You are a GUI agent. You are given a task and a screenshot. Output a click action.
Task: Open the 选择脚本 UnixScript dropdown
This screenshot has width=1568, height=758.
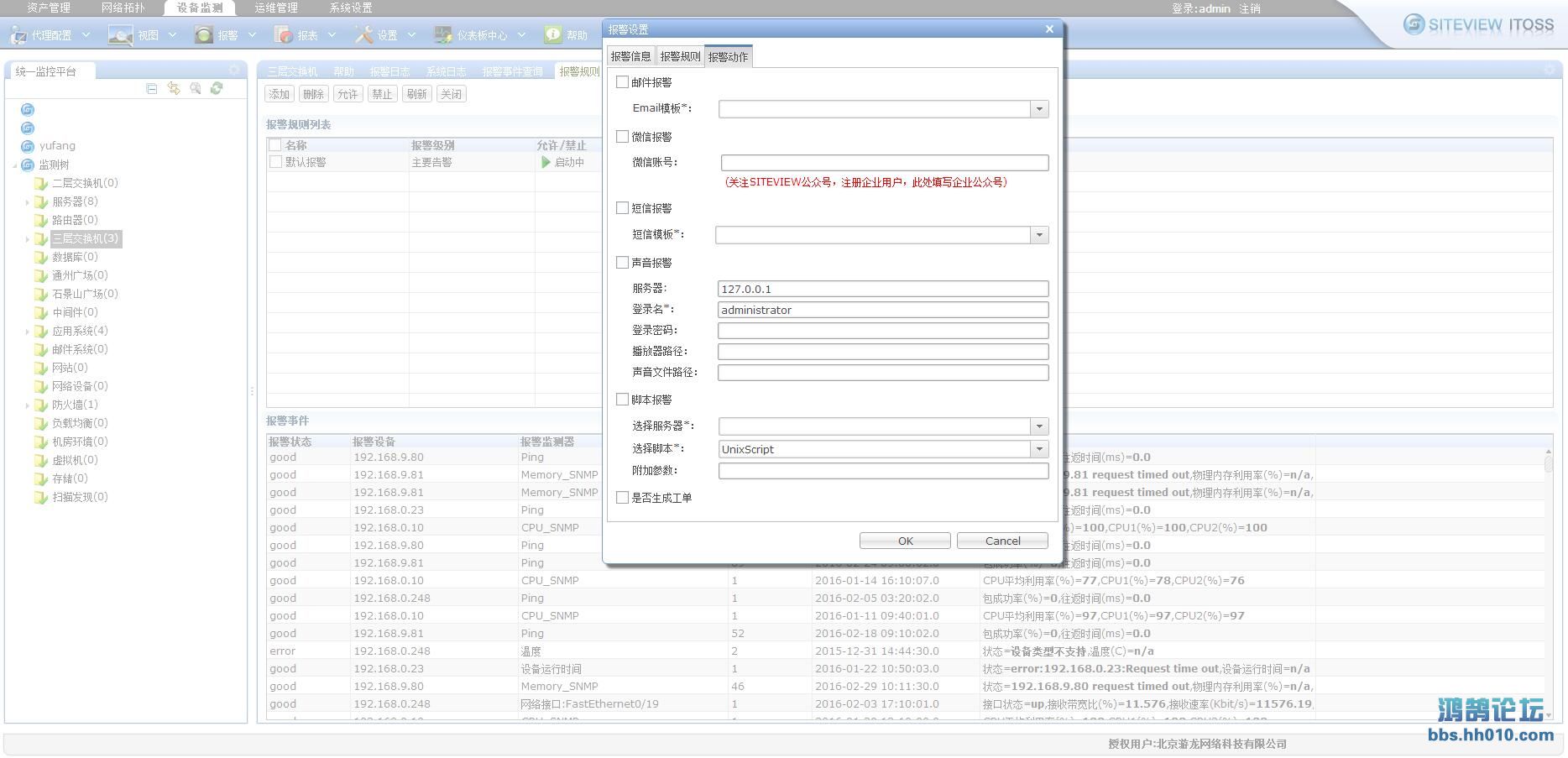tap(1039, 449)
